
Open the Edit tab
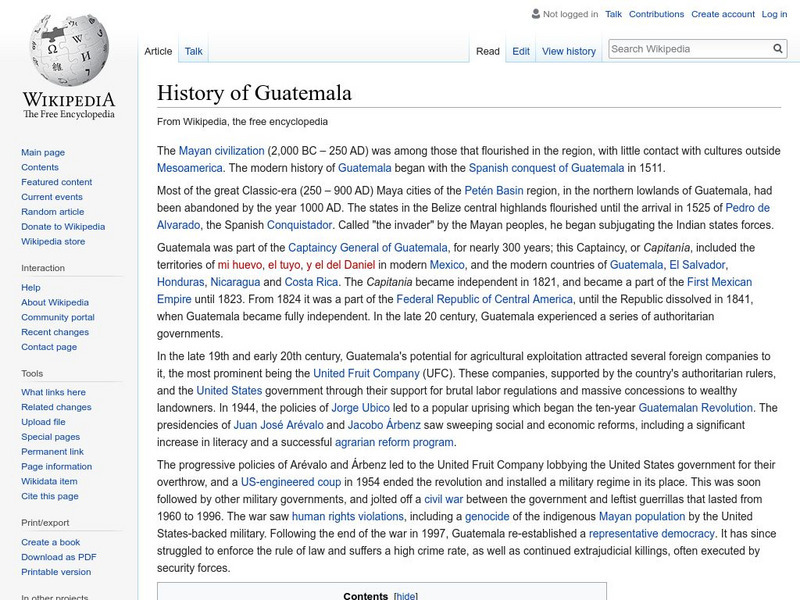coord(521,51)
